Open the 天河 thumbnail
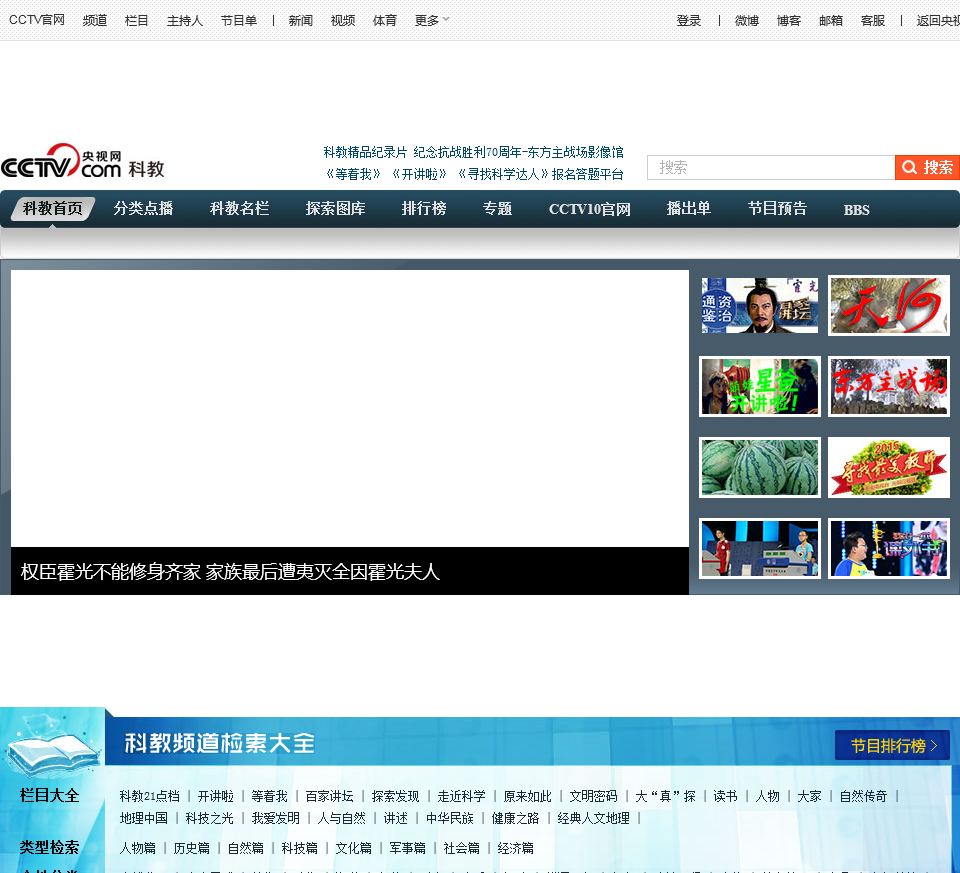The height and width of the screenshot is (873, 960). [x=888, y=305]
